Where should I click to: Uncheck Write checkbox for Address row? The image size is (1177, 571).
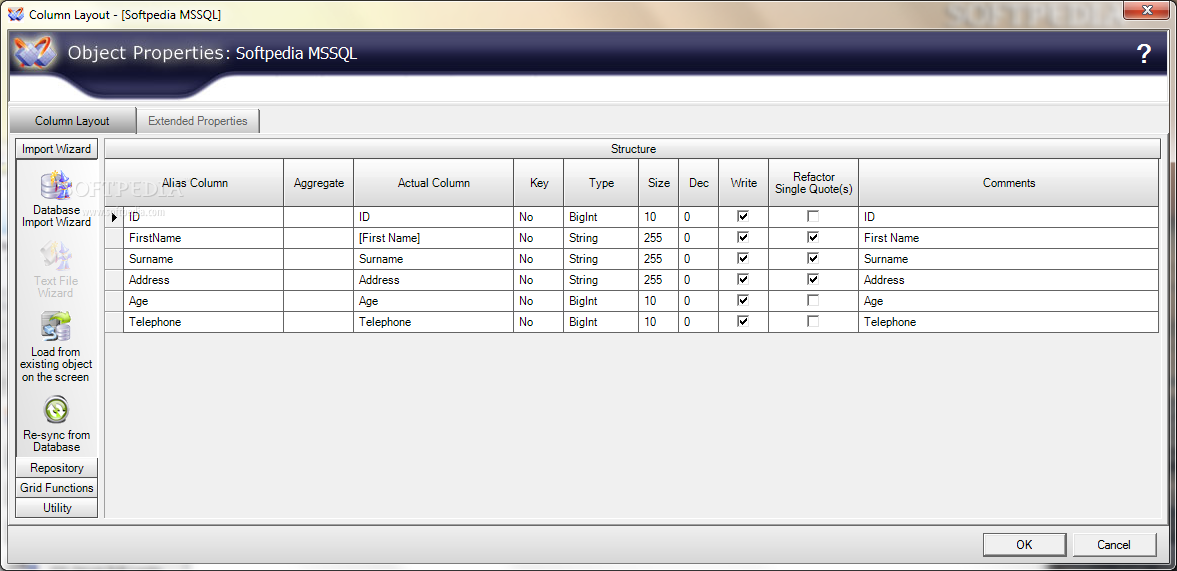[x=743, y=279]
